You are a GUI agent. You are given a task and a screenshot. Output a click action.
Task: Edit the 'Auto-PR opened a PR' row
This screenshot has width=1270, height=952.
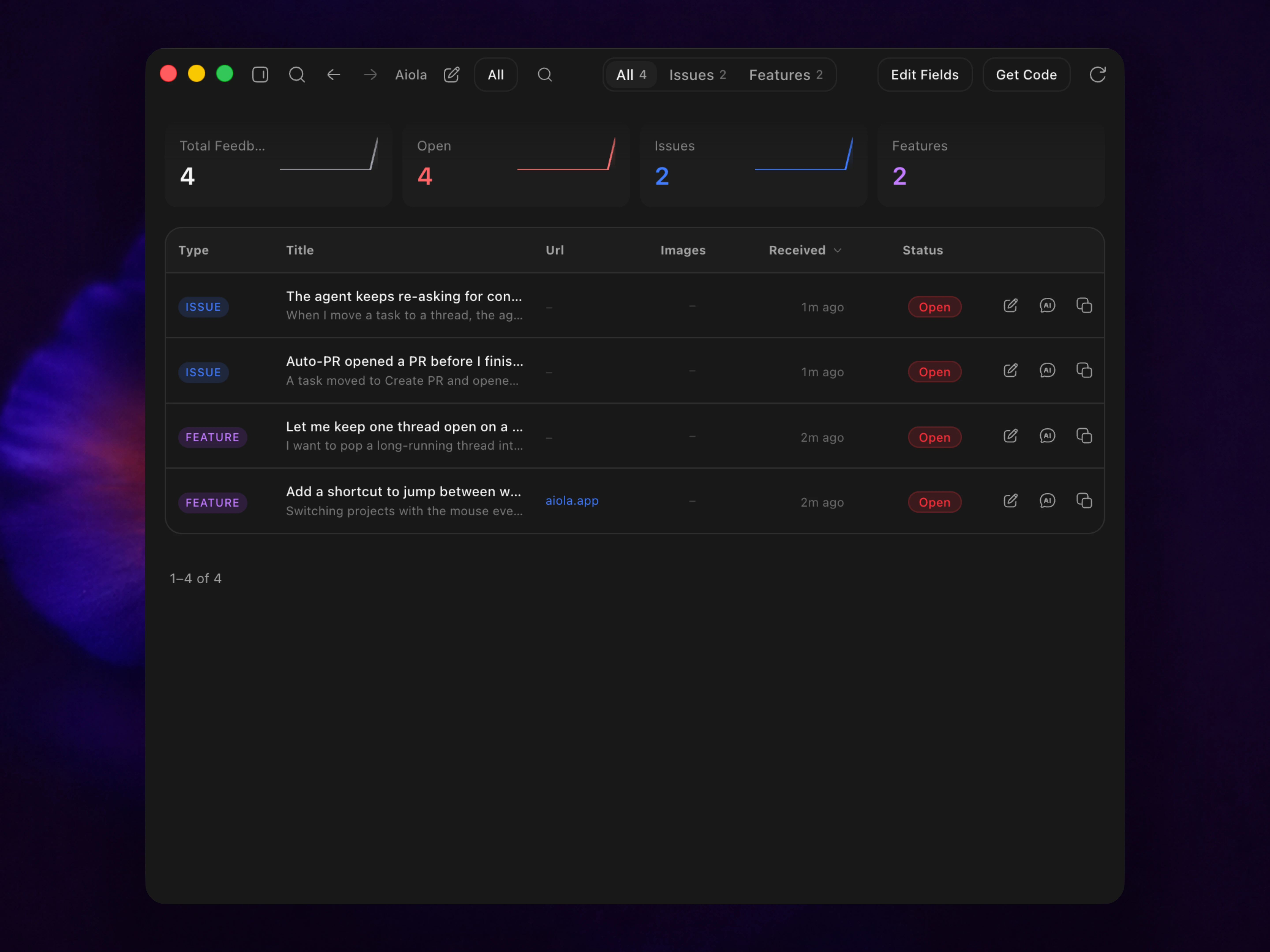point(1010,370)
